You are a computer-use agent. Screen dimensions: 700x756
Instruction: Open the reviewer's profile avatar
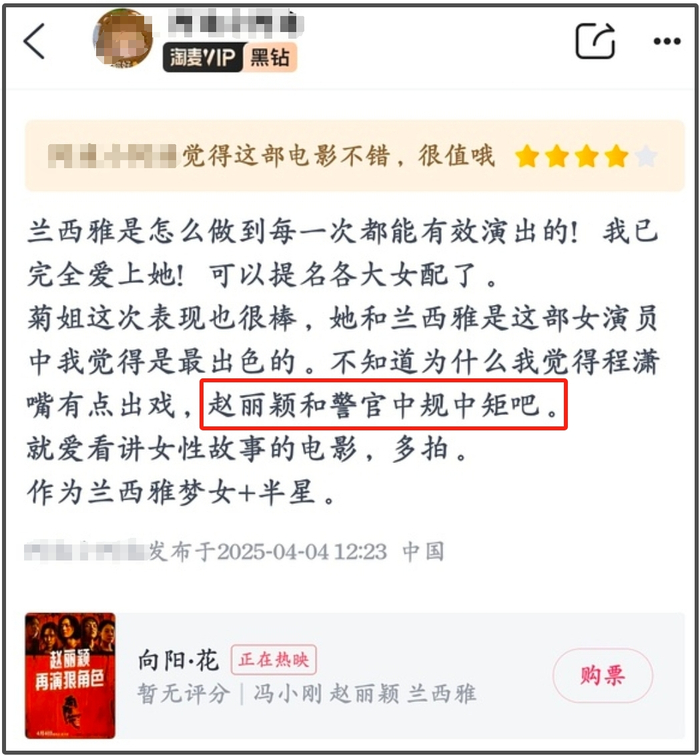pyautogui.click(x=123, y=39)
